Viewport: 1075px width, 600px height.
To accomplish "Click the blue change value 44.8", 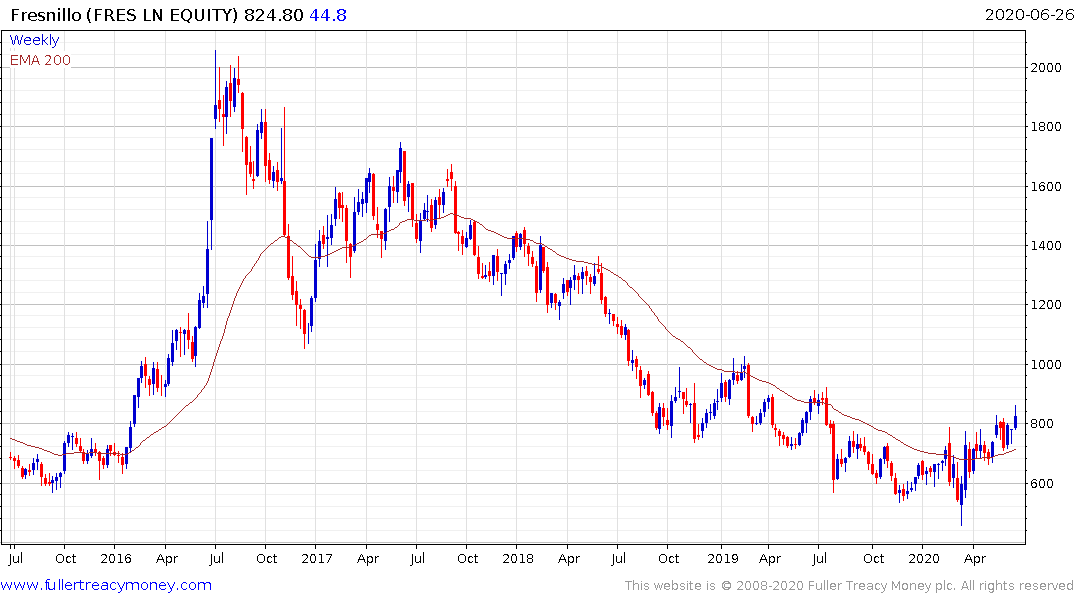I will click(328, 14).
